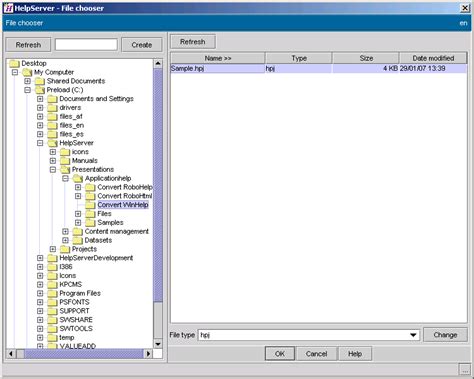Expand the Content management node
This screenshot has height=379, width=474.
pyautogui.click(x=66, y=231)
